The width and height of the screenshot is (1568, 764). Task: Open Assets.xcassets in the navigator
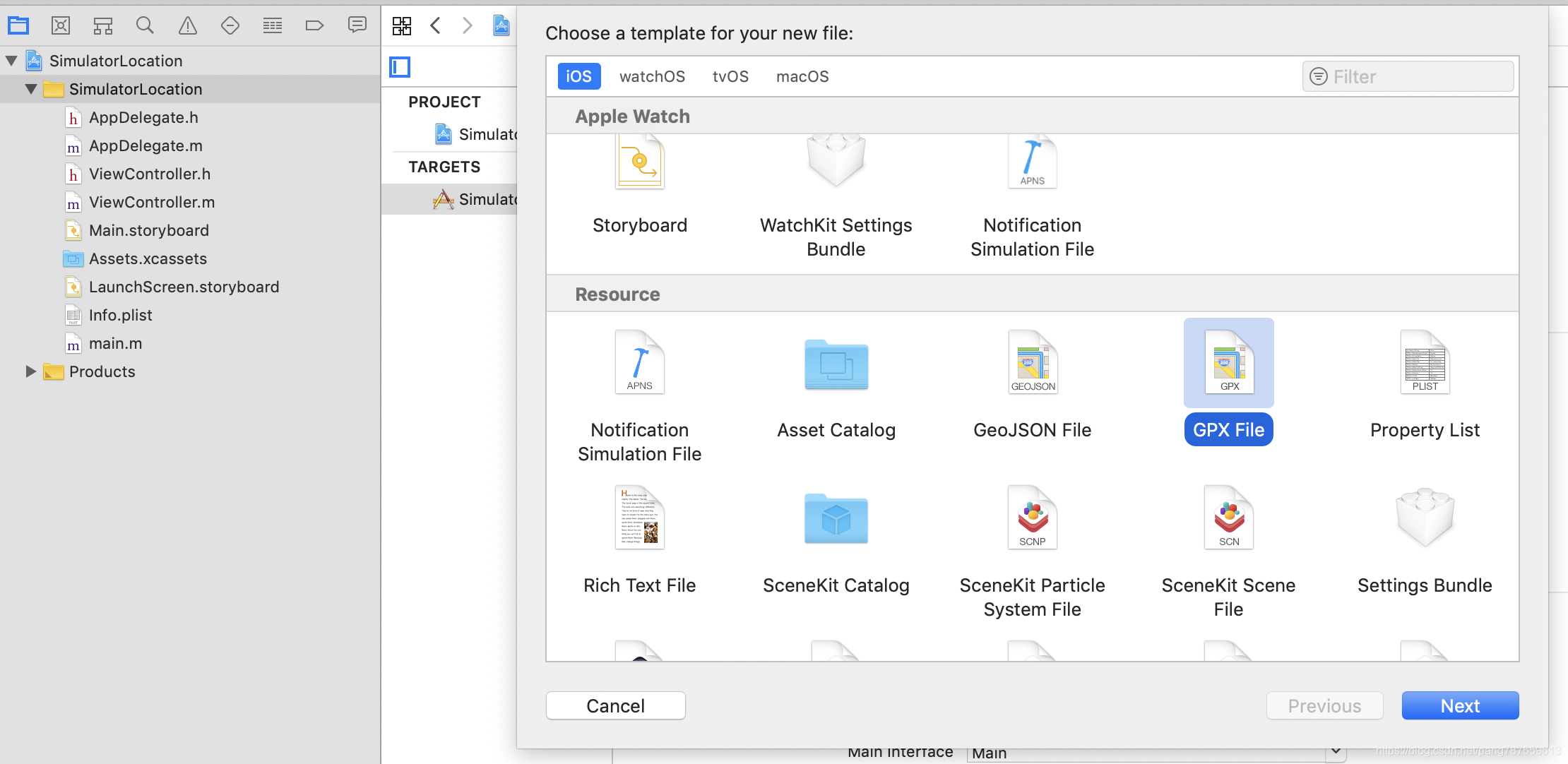pos(148,258)
